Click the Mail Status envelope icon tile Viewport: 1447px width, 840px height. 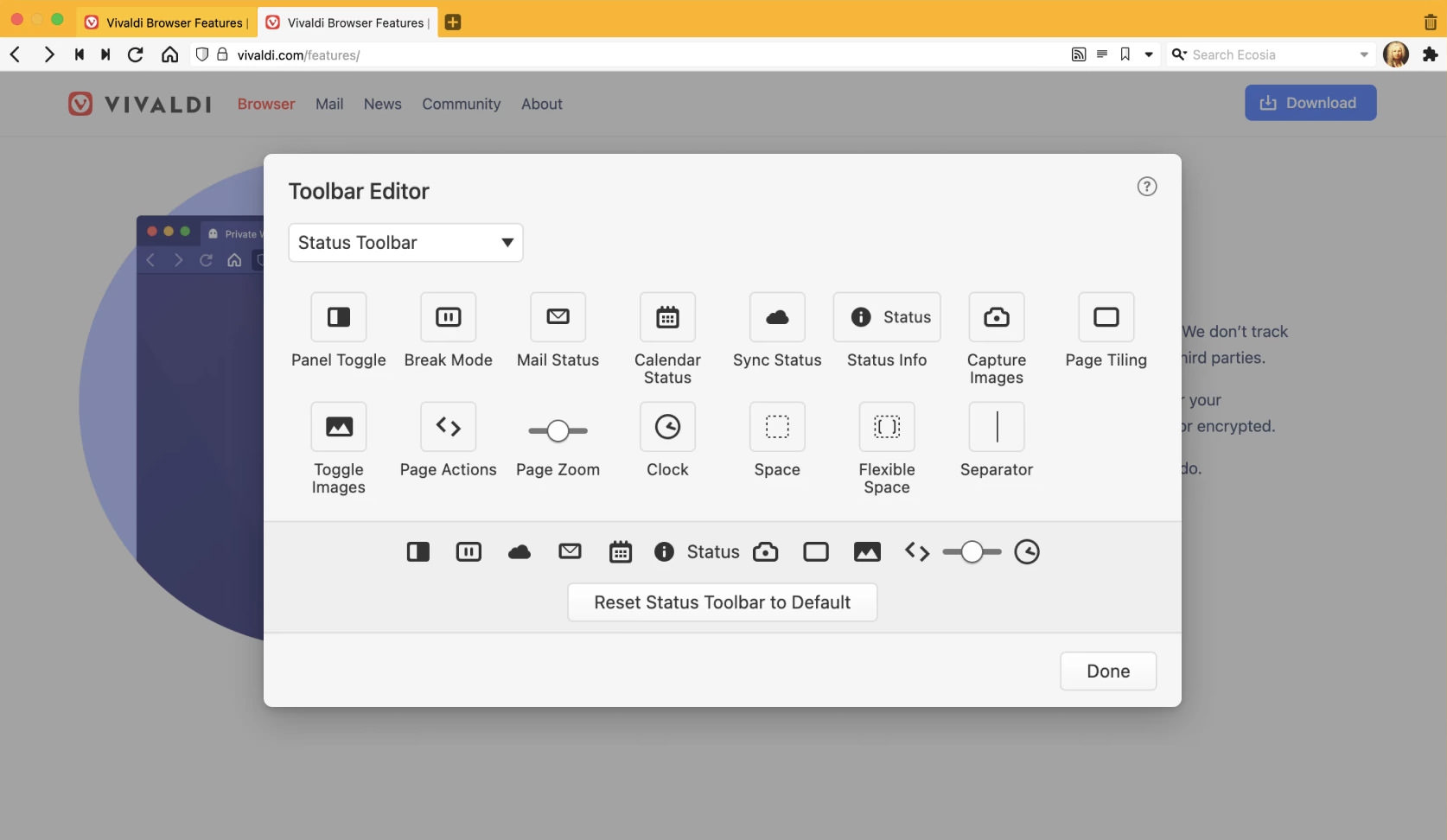558,317
